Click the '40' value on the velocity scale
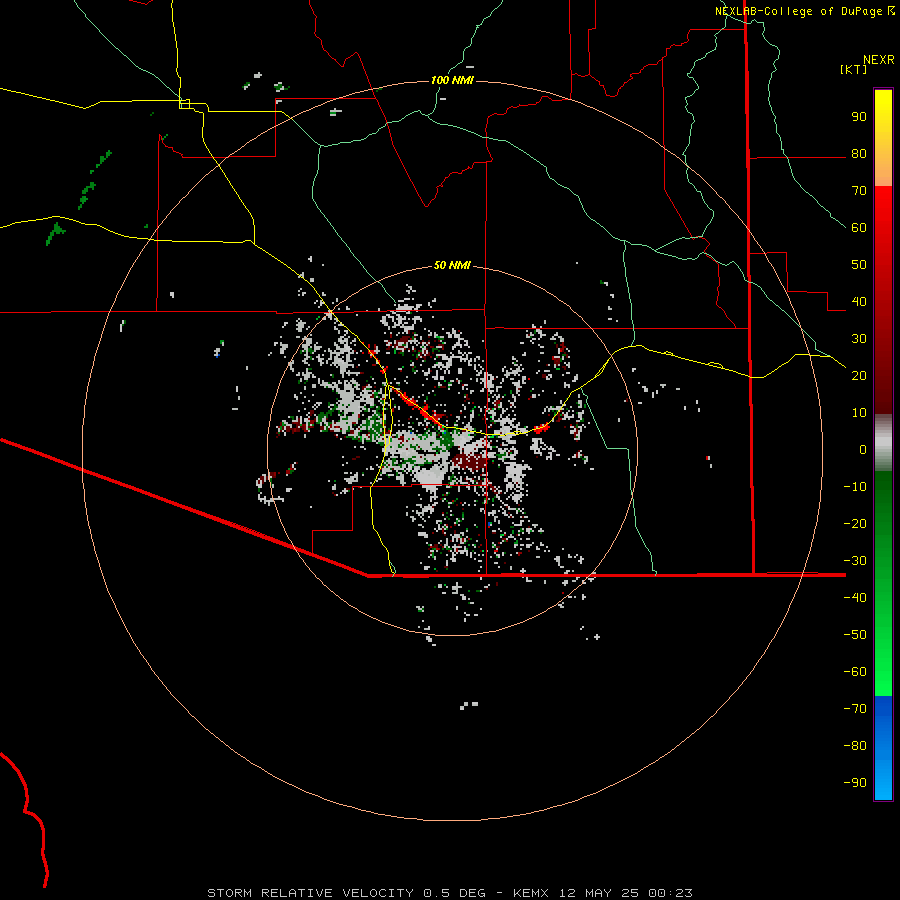 [x=859, y=302]
